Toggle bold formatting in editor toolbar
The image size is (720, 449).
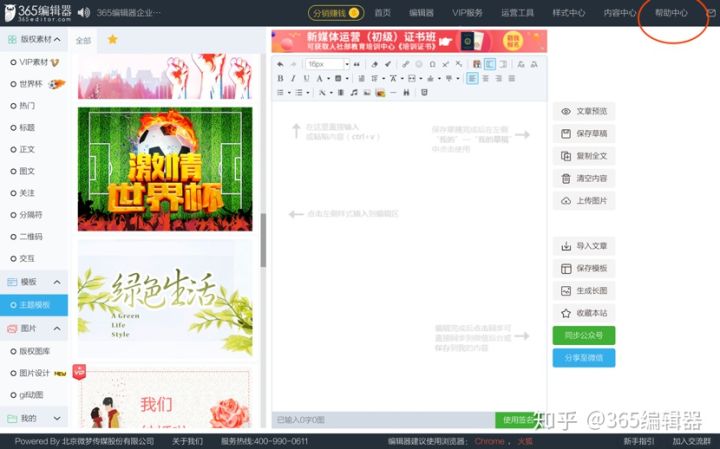point(280,79)
